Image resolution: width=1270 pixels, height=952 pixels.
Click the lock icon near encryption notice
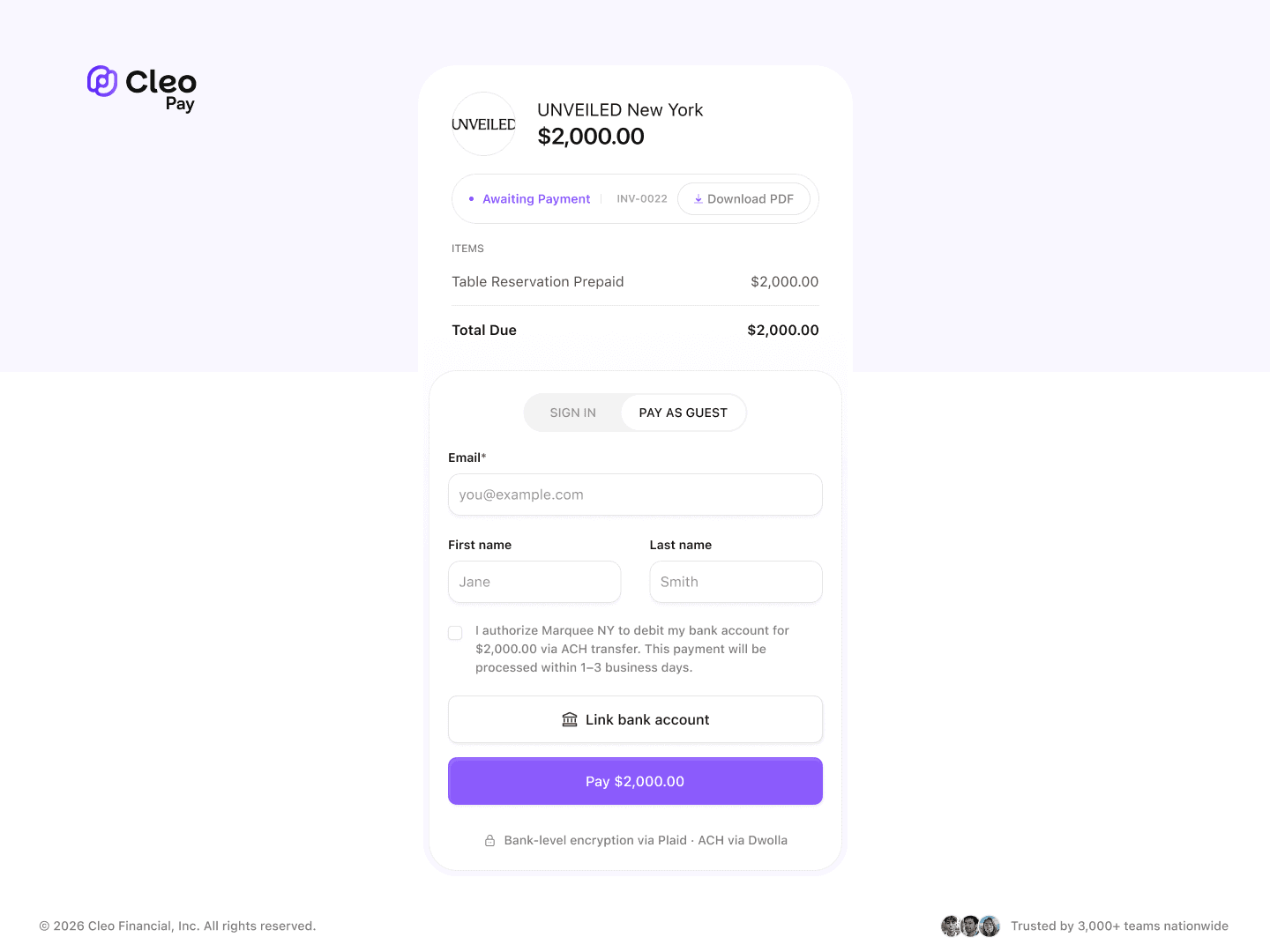490,840
